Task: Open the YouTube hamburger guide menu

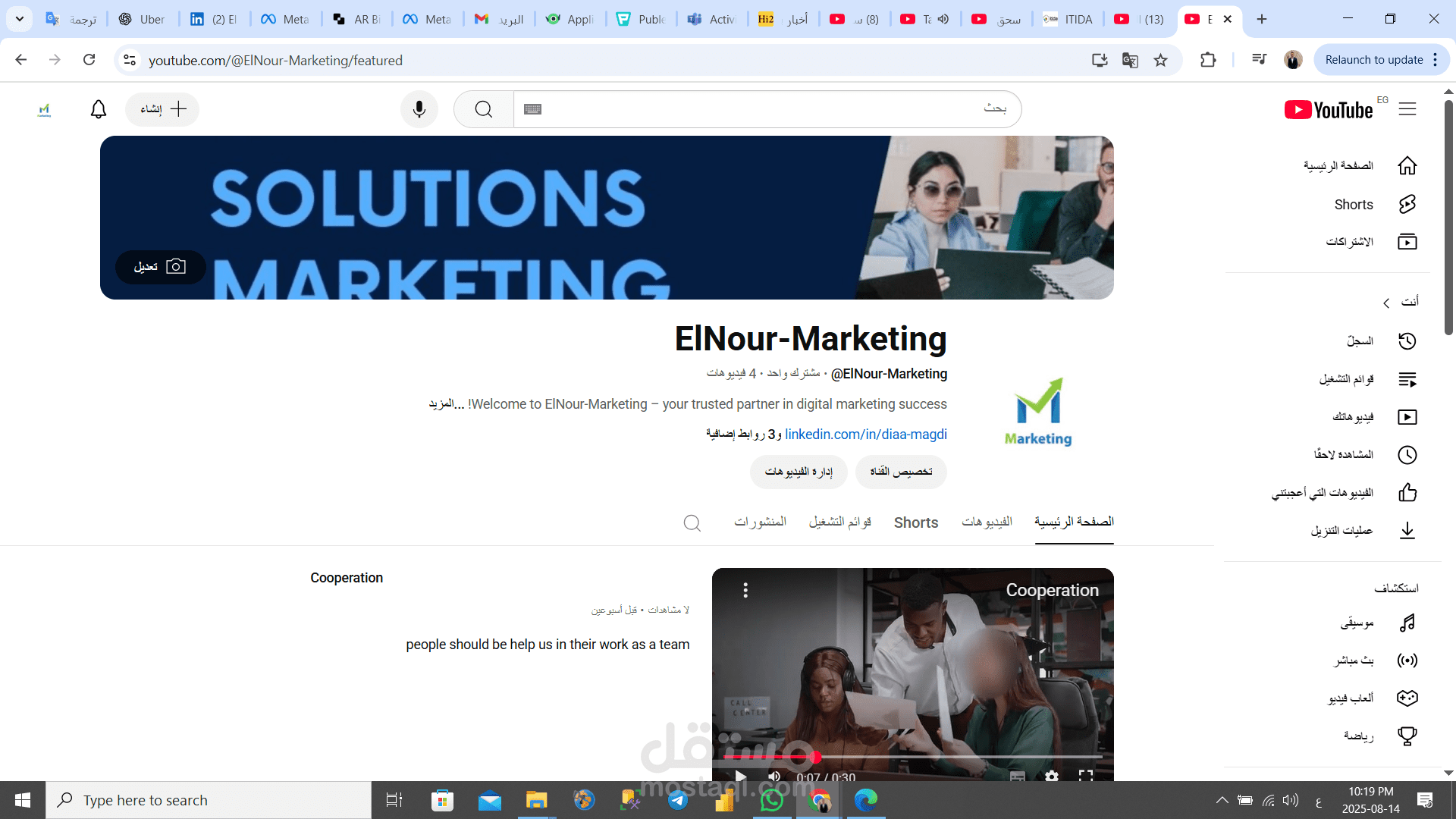Action: 1407,109
